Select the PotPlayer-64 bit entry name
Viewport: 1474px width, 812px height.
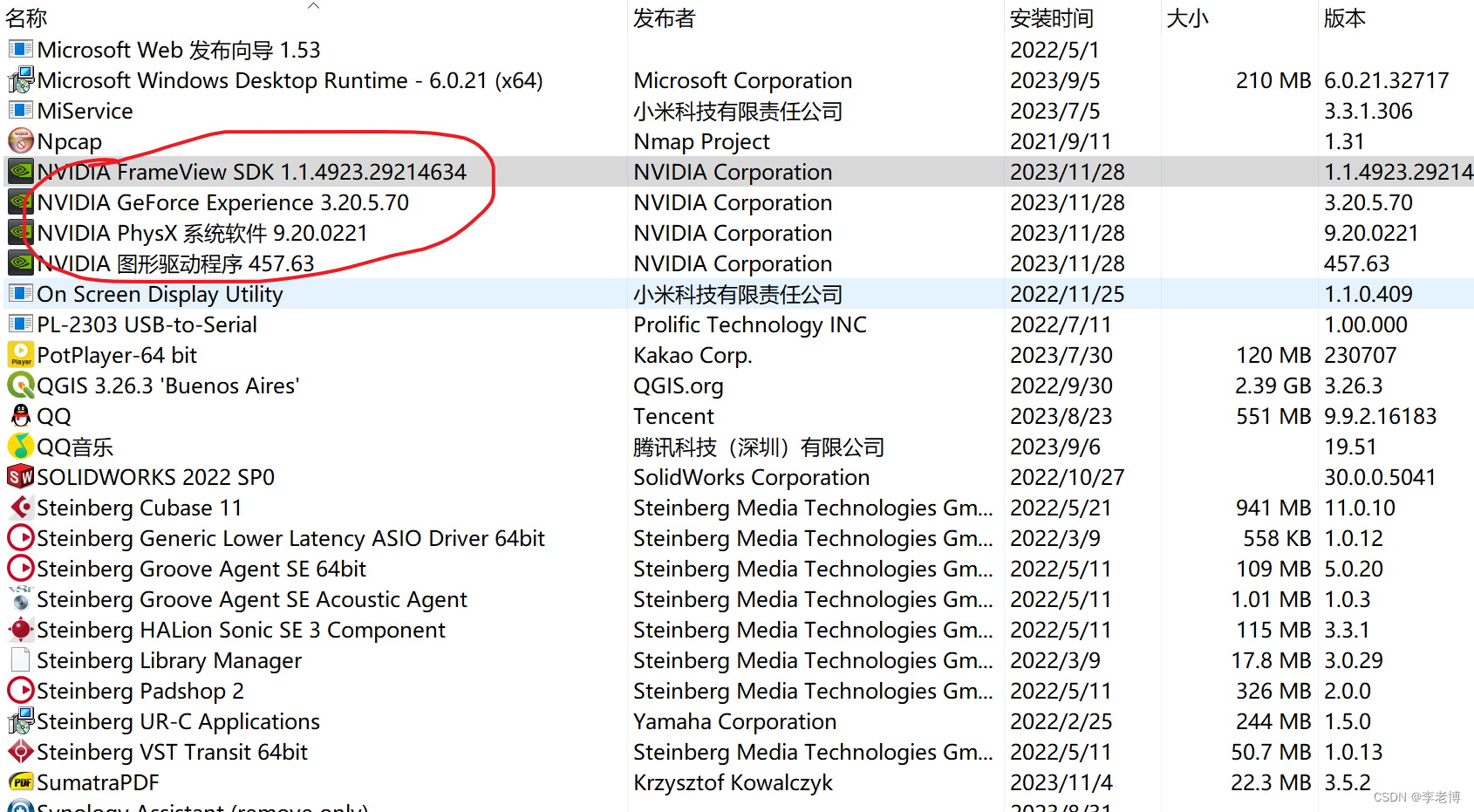coord(117,355)
